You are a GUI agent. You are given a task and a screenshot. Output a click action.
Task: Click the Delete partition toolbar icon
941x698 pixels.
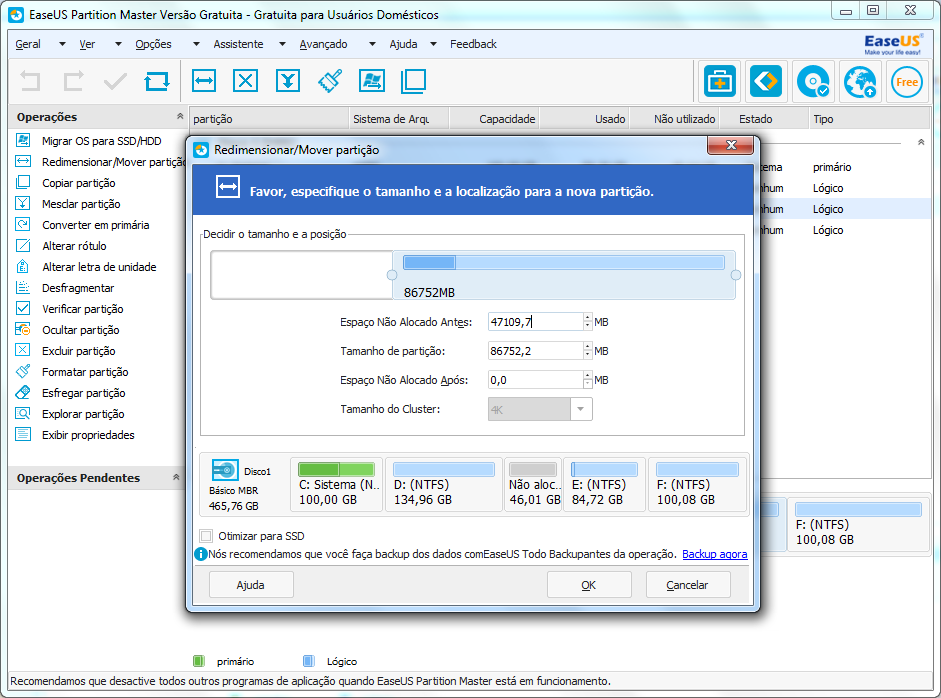(x=245, y=81)
